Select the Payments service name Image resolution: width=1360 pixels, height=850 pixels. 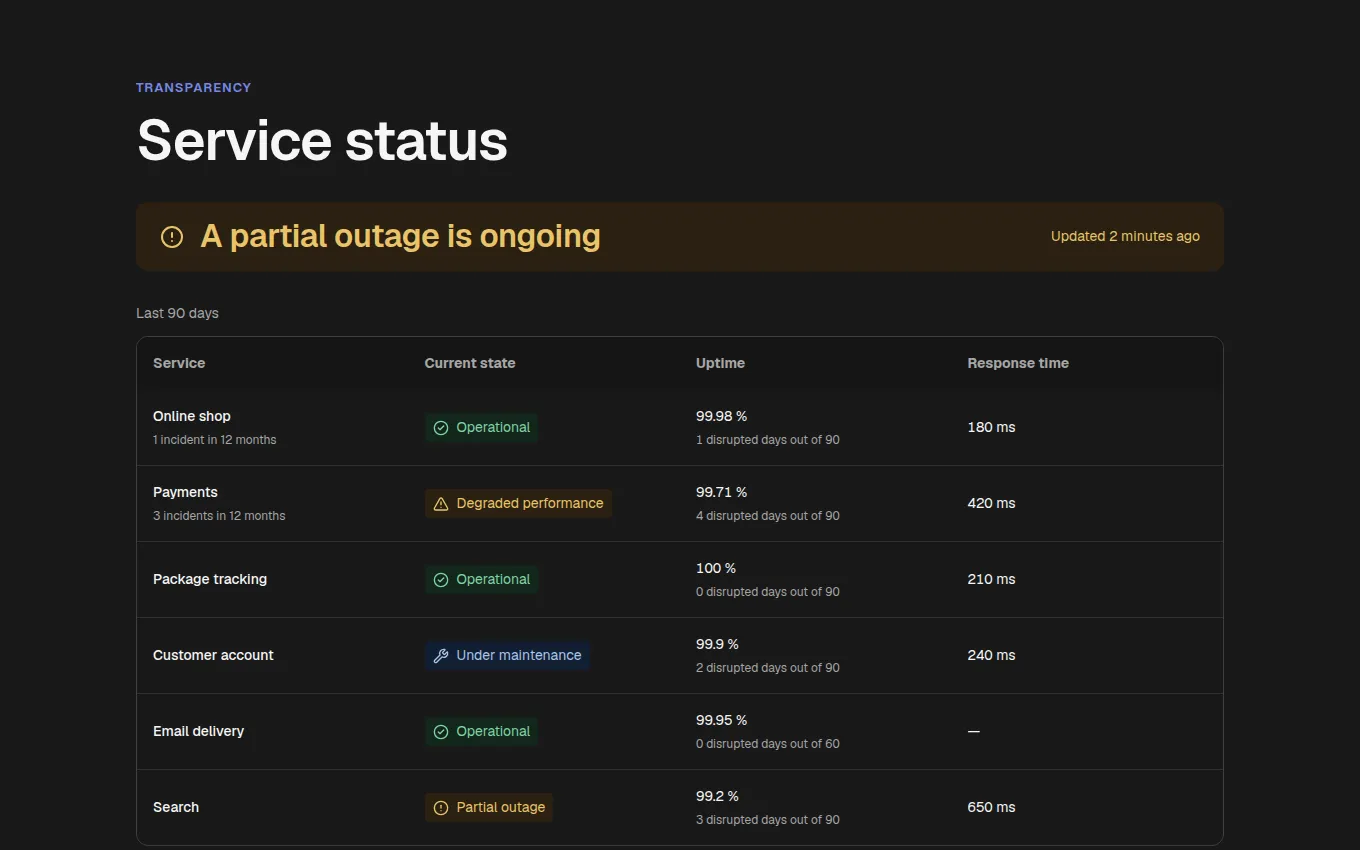[185, 492]
